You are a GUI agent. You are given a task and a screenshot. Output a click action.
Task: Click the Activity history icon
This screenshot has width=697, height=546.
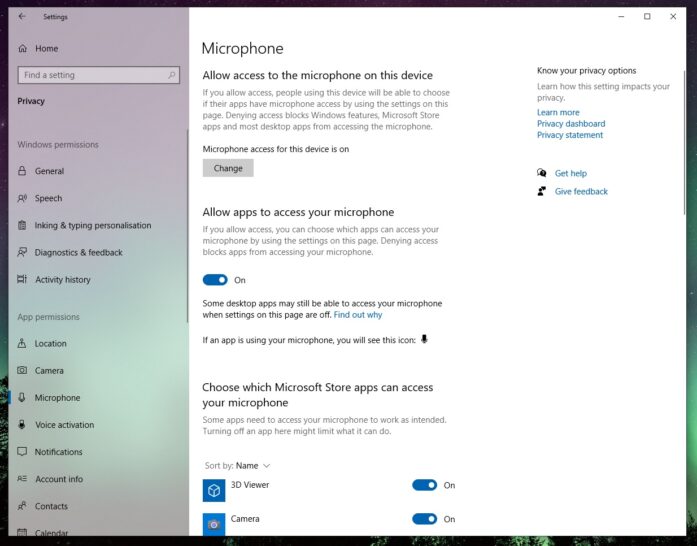22,279
